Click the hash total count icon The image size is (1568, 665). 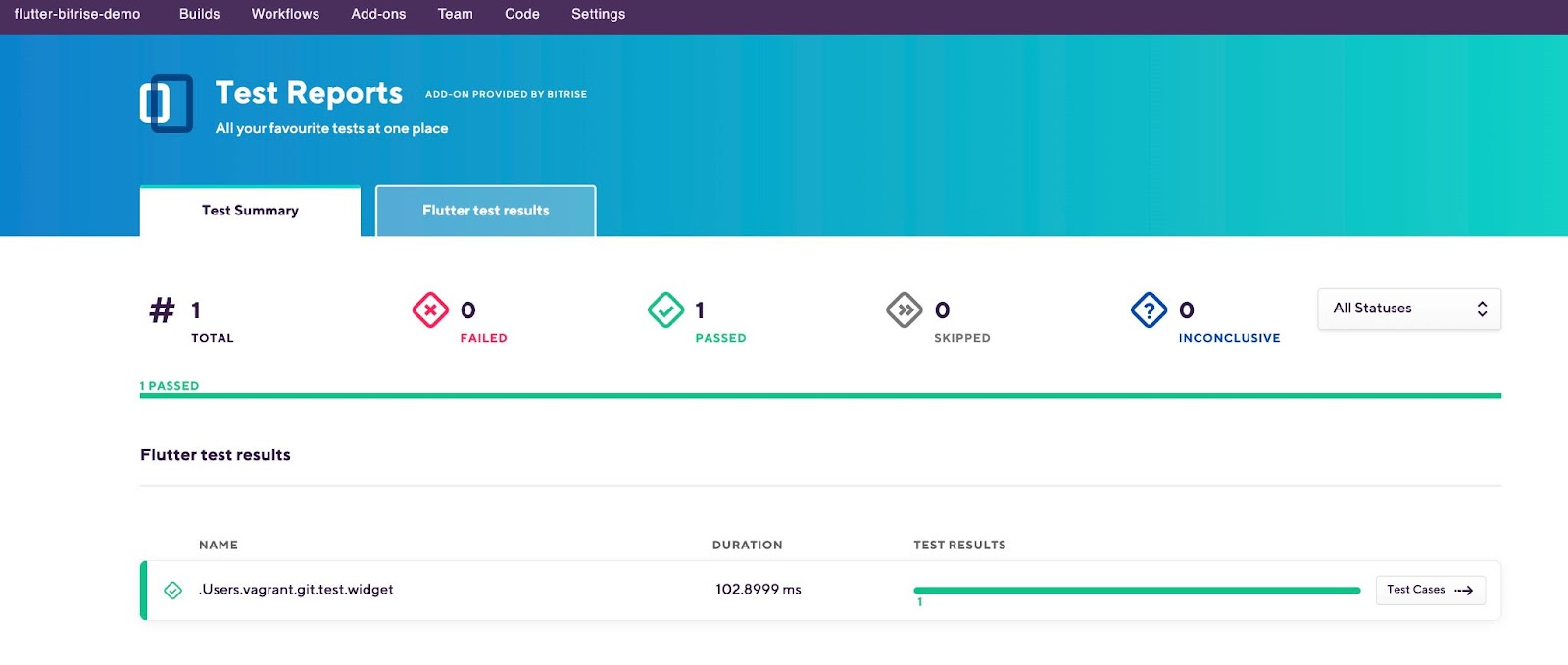[162, 310]
